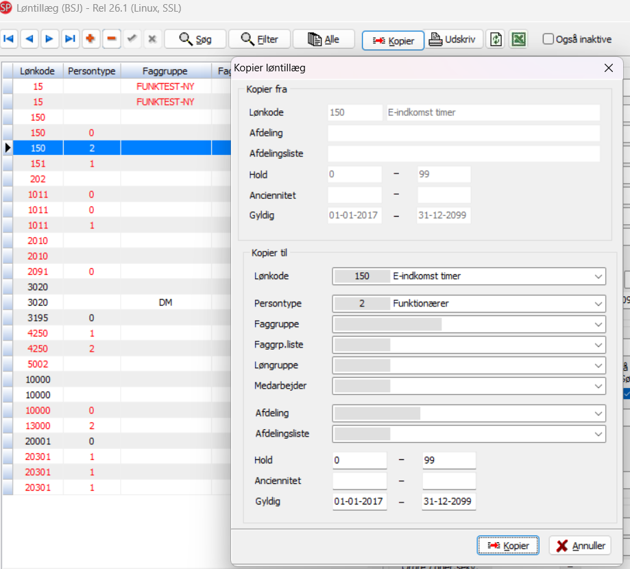Open the Filter button
This screenshot has width=630, height=569.
(260, 39)
